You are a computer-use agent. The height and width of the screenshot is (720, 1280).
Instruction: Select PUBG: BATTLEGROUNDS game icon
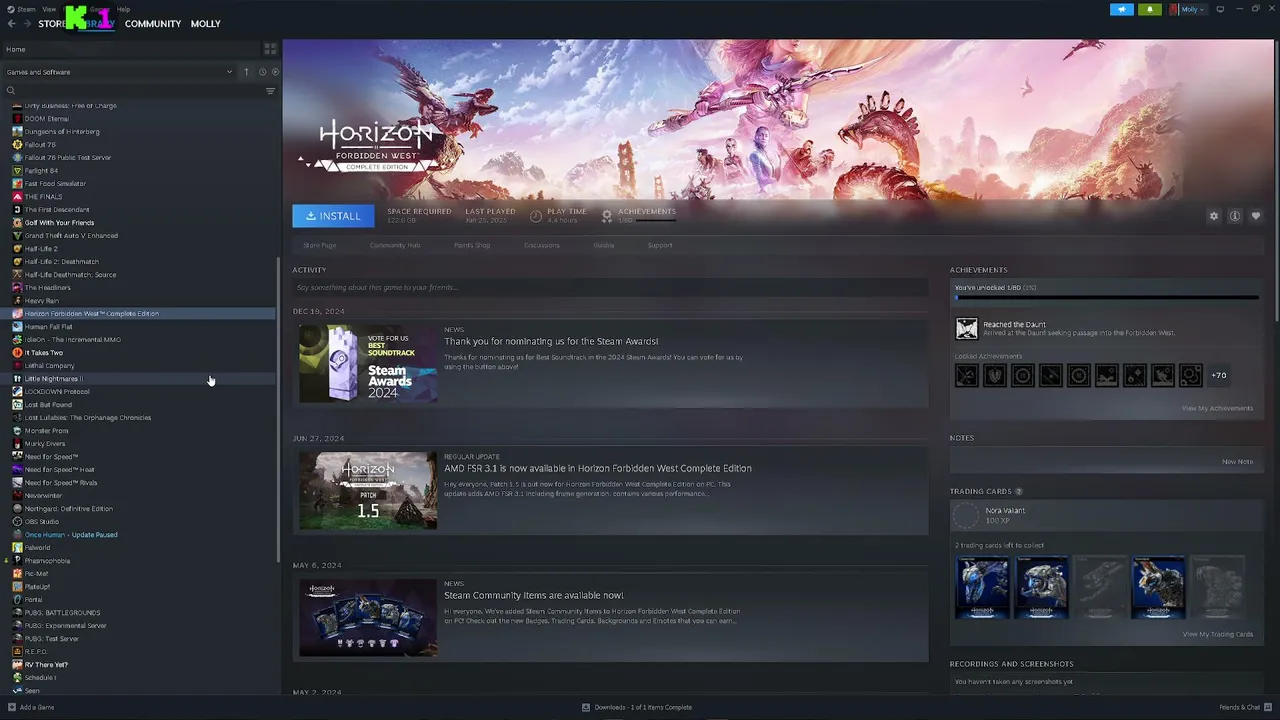coord(17,613)
